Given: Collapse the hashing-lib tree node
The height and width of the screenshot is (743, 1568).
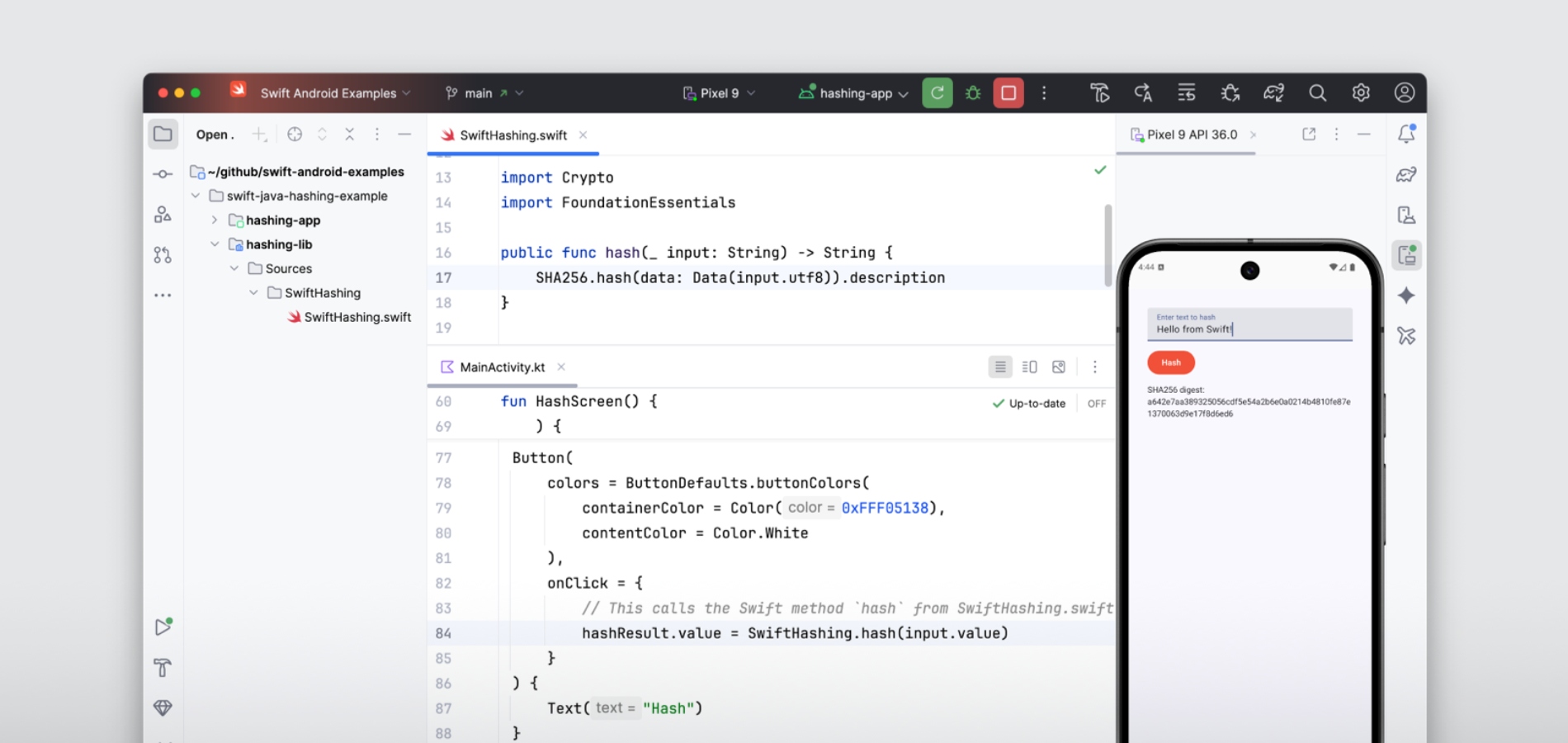Looking at the screenshot, I should [x=215, y=244].
